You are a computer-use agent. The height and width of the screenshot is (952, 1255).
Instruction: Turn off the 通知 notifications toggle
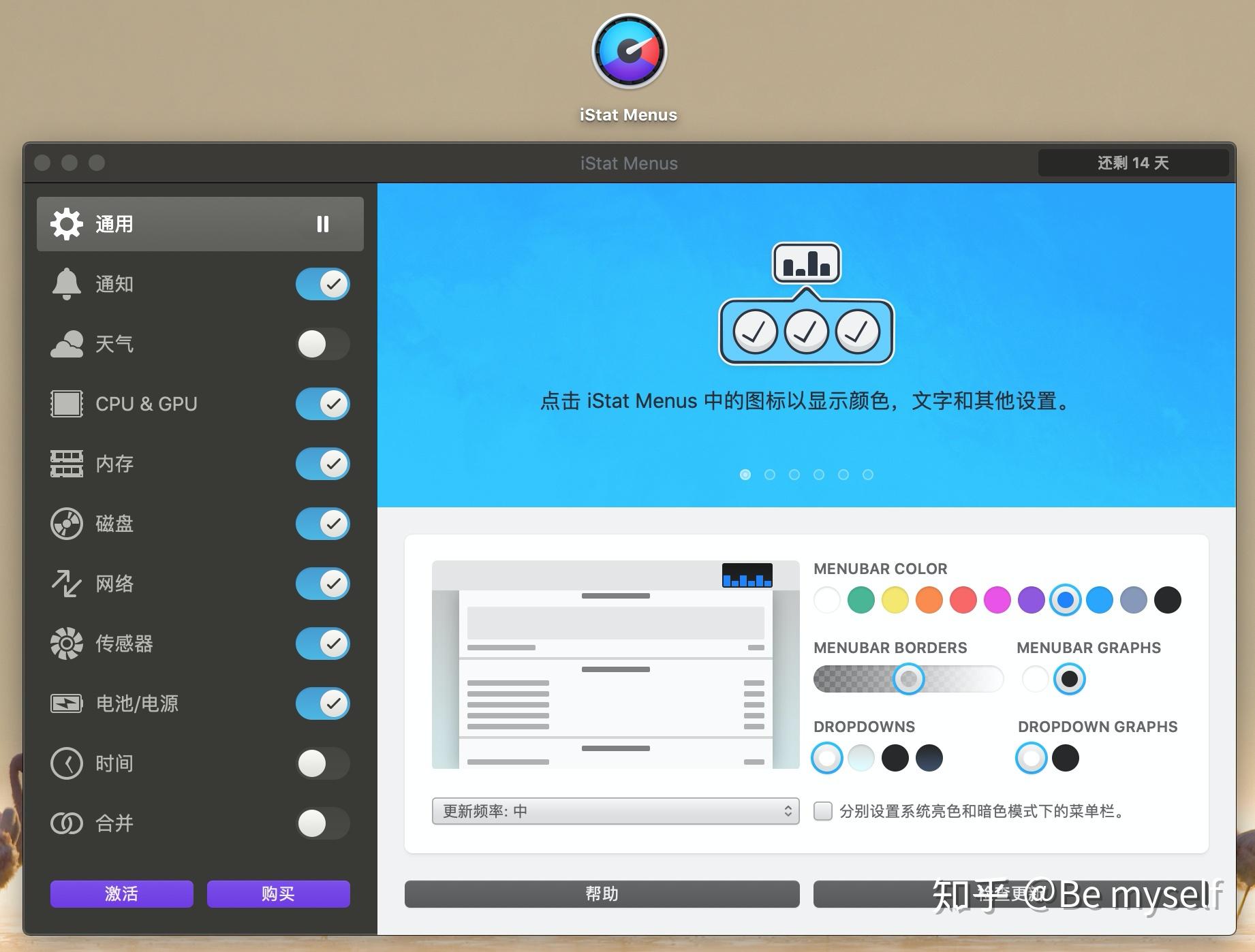(323, 284)
